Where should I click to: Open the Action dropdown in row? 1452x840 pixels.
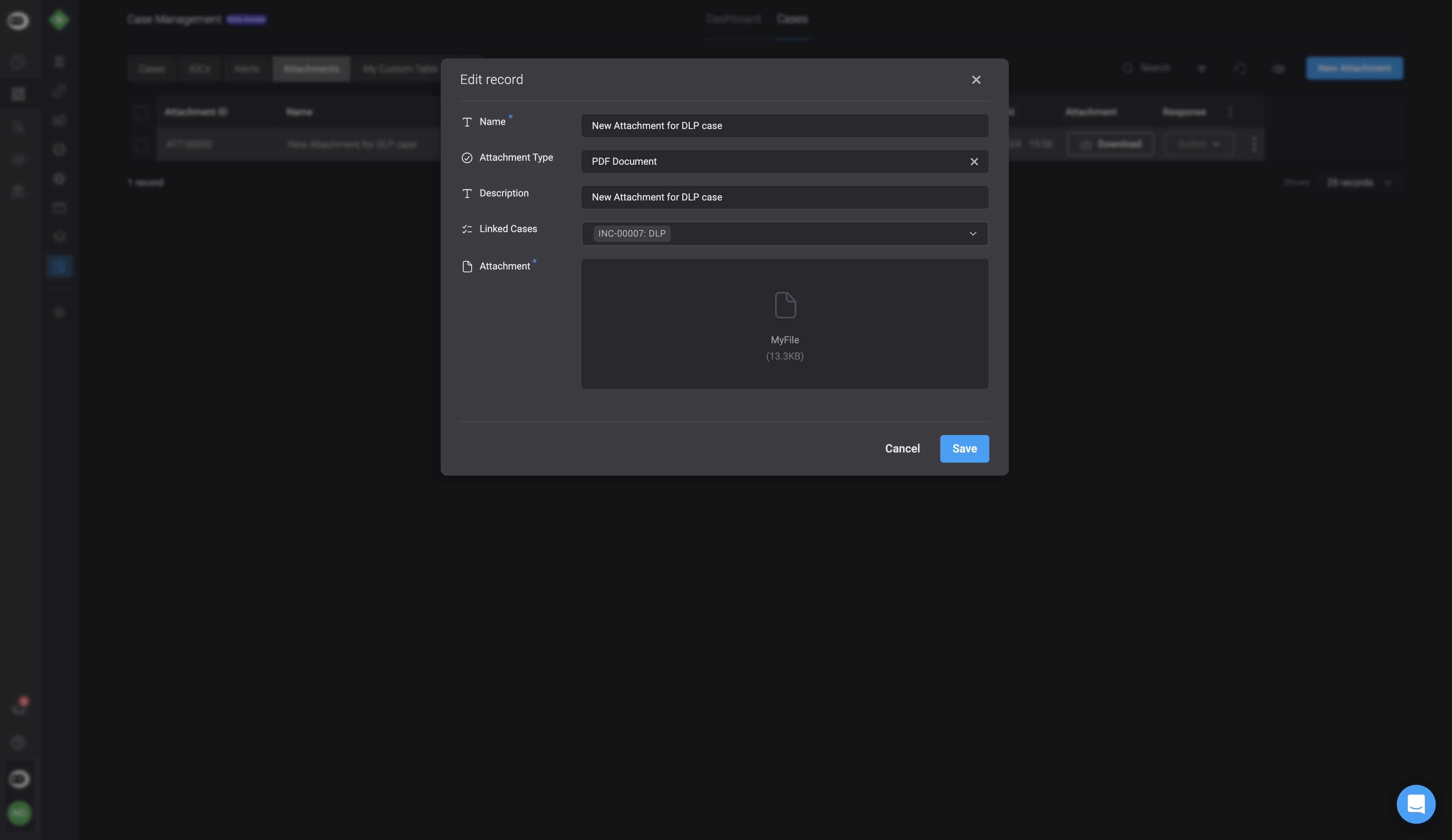coord(1198,144)
